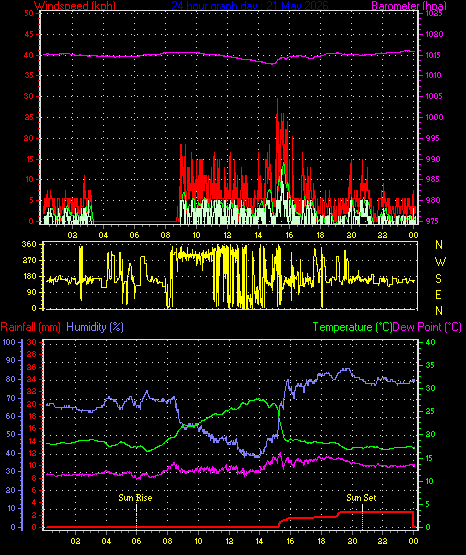Click the 990 barometer axis value
The height and width of the screenshot is (555, 466).
coord(433,159)
